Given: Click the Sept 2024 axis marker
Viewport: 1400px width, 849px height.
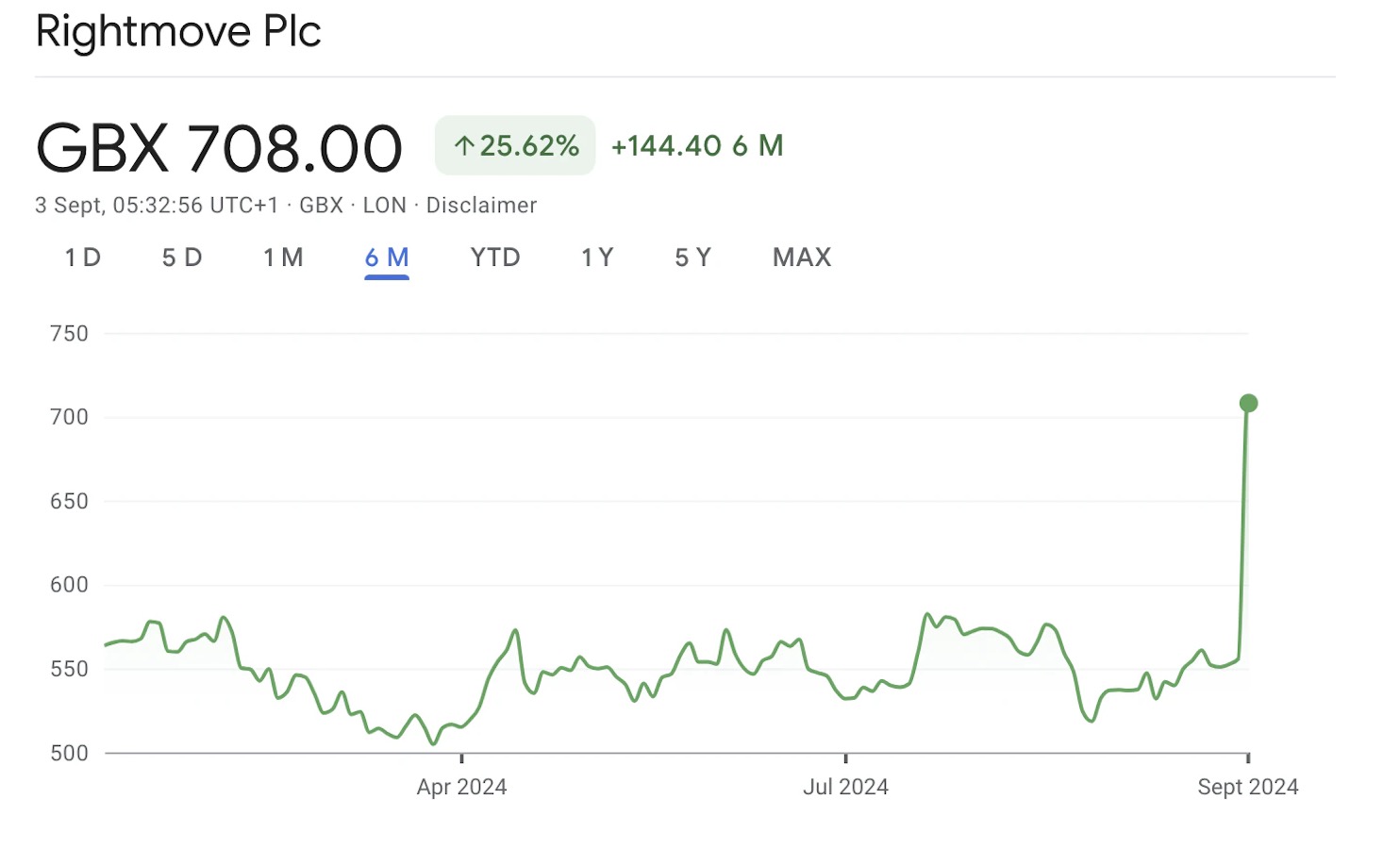Looking at the screenshot, I should point(1247,787).
